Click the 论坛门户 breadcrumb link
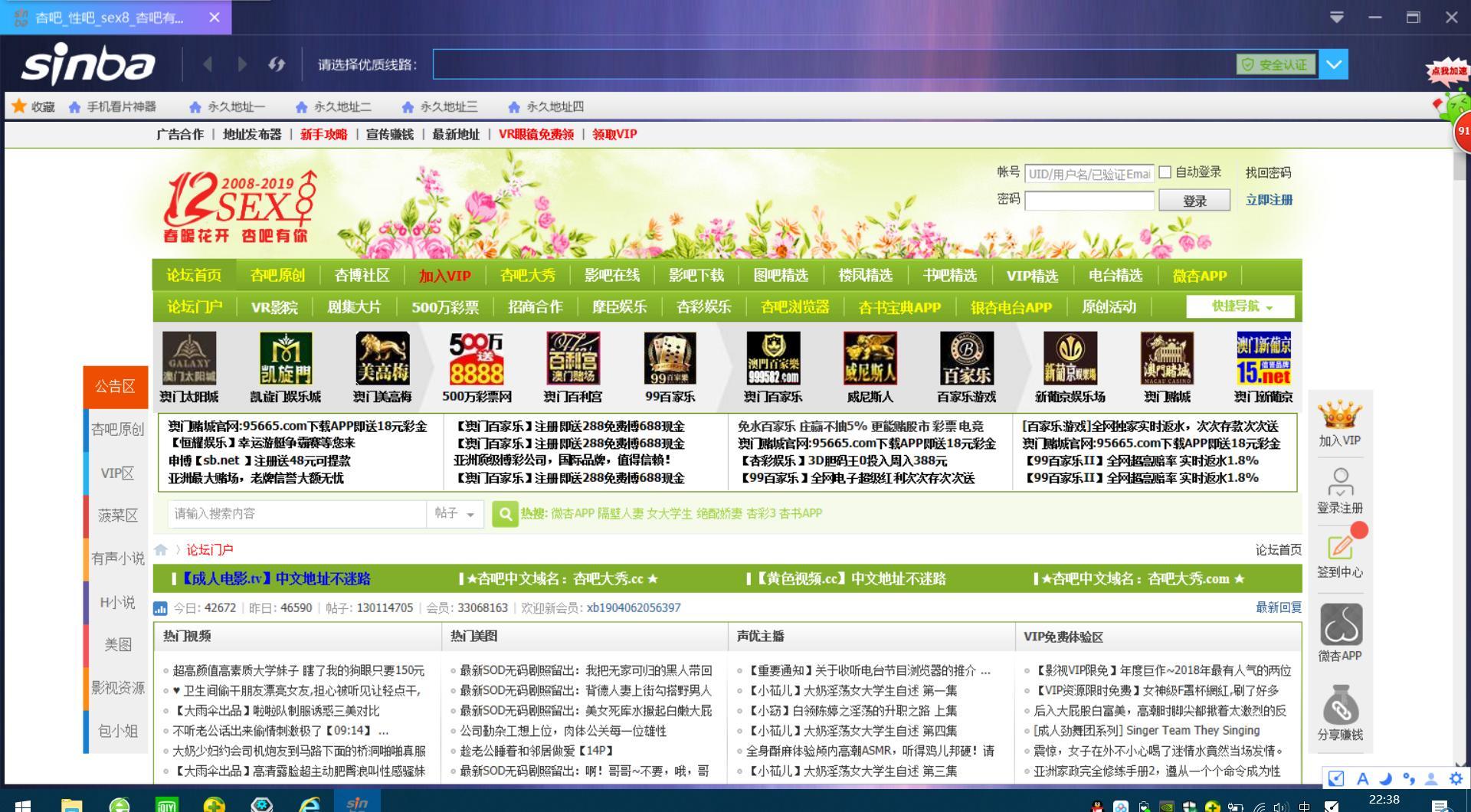 (210, 549)
